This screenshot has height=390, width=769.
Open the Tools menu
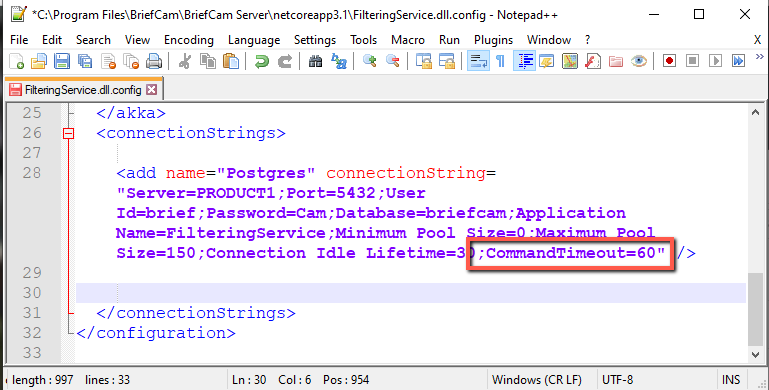[363, 40]
